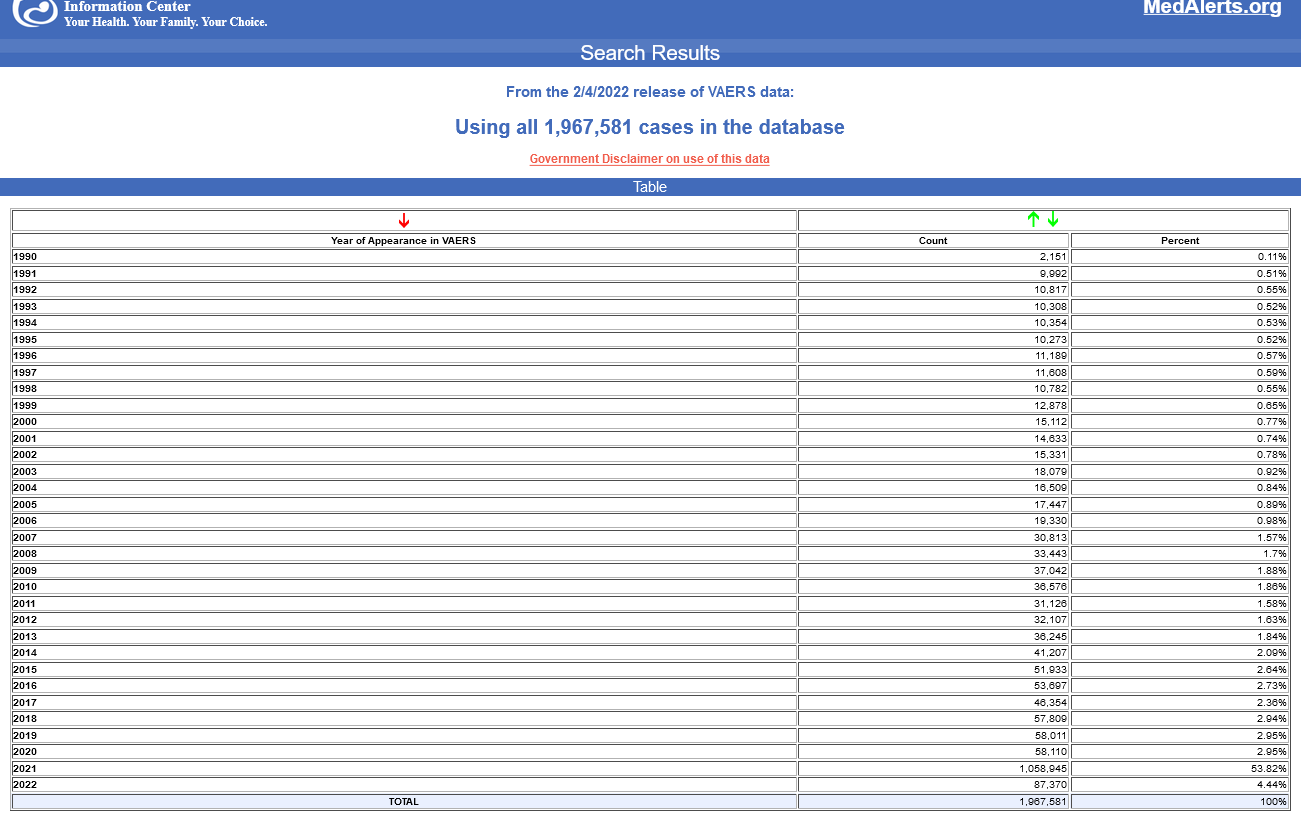
Task: Select the Count column header
Action: (933, 240)
